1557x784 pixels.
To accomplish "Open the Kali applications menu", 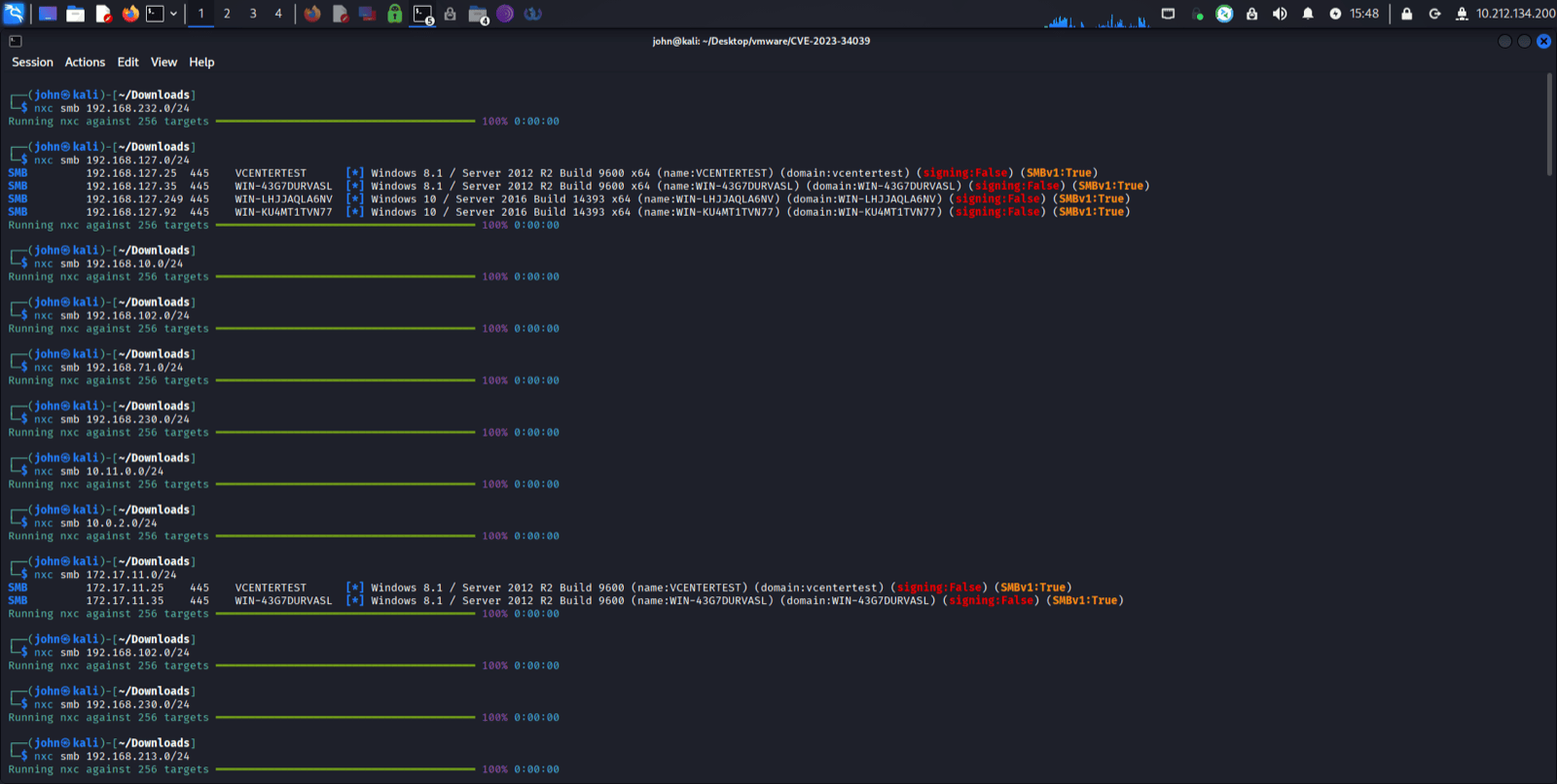I will 14,14.
